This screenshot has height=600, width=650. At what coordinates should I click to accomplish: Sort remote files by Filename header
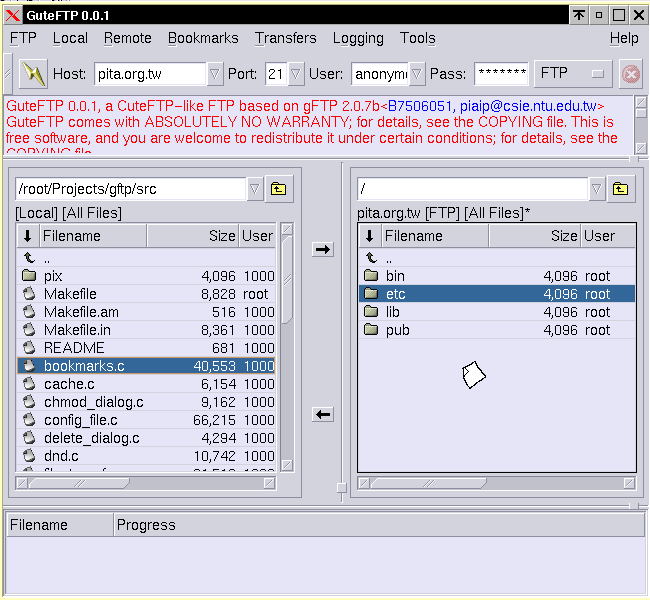[x=435, y=236]
